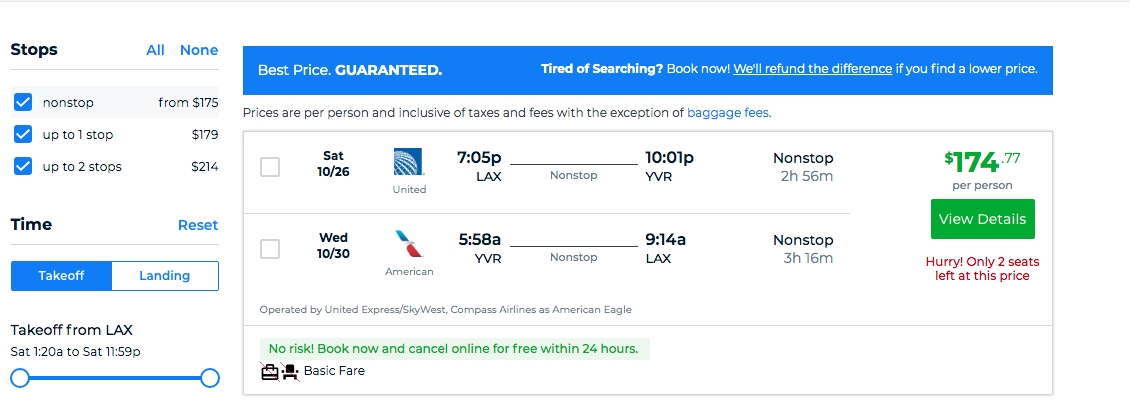
Task: Click the left takeoff time slider handle
Action: (20, 378)
